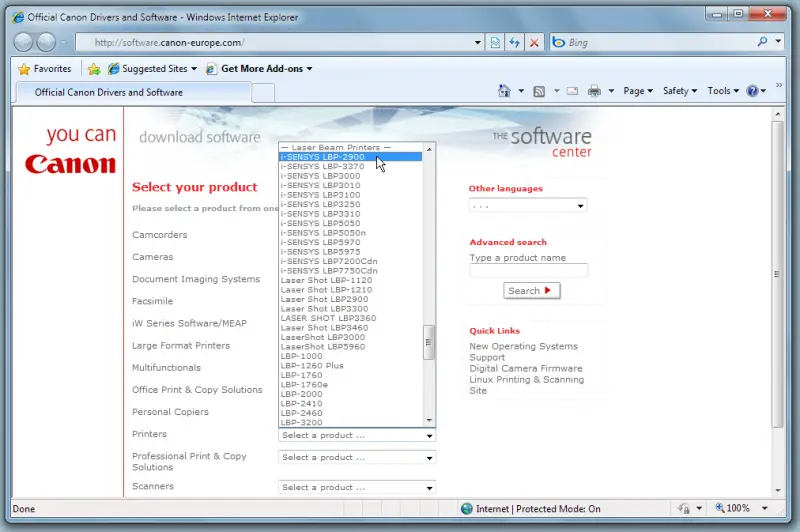Open the Linux Printing & Scanning Site link
Screen dimensions: 800x532
point(527,385)
